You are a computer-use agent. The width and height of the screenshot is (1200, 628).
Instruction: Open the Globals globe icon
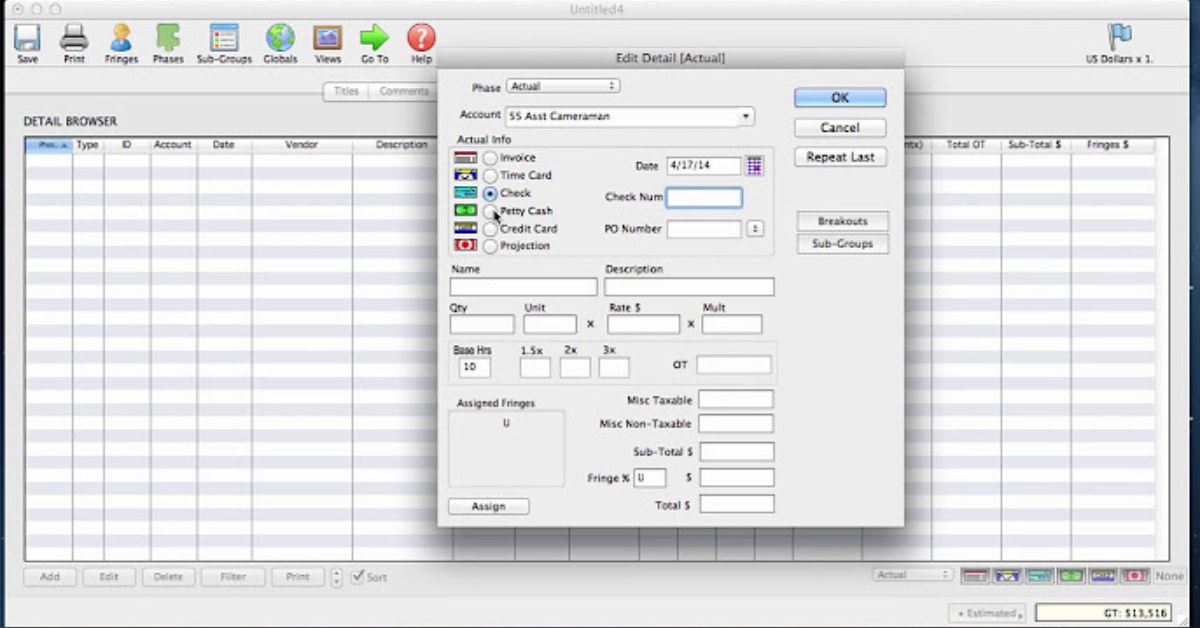pyautogui.click(x=280, y=39)
